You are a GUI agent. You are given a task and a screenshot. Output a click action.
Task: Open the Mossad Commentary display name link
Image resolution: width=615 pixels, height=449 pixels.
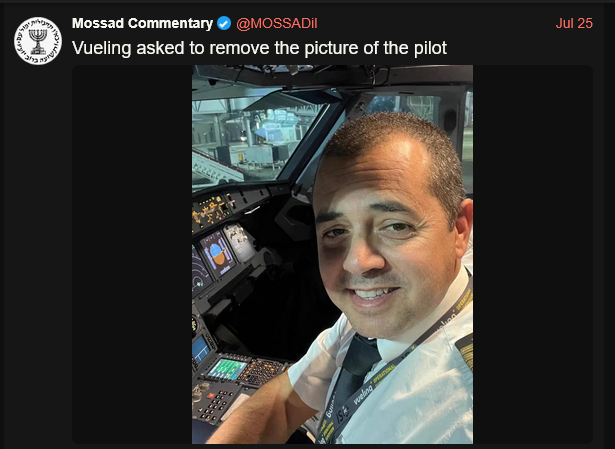click(142, 24)
